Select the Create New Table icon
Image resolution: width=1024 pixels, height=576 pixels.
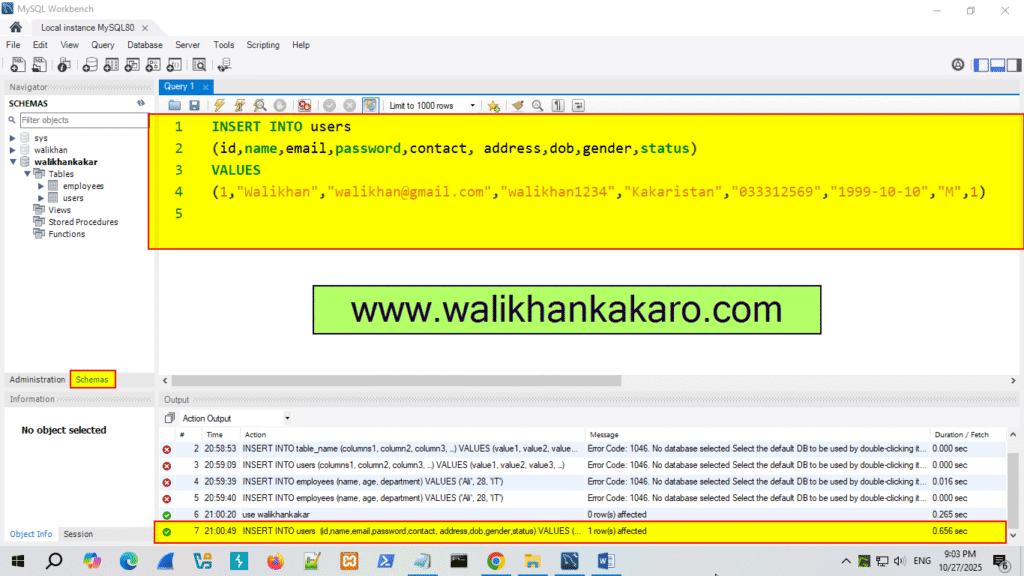tap(112, 64)
